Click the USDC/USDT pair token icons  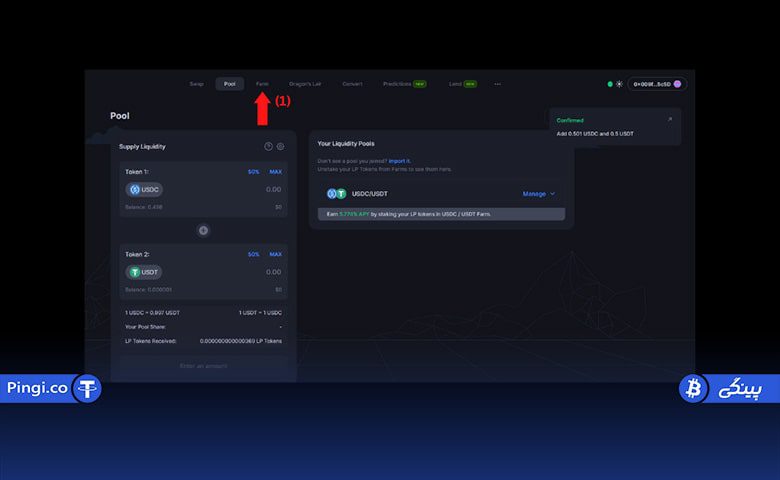click(x=336, y=194)
